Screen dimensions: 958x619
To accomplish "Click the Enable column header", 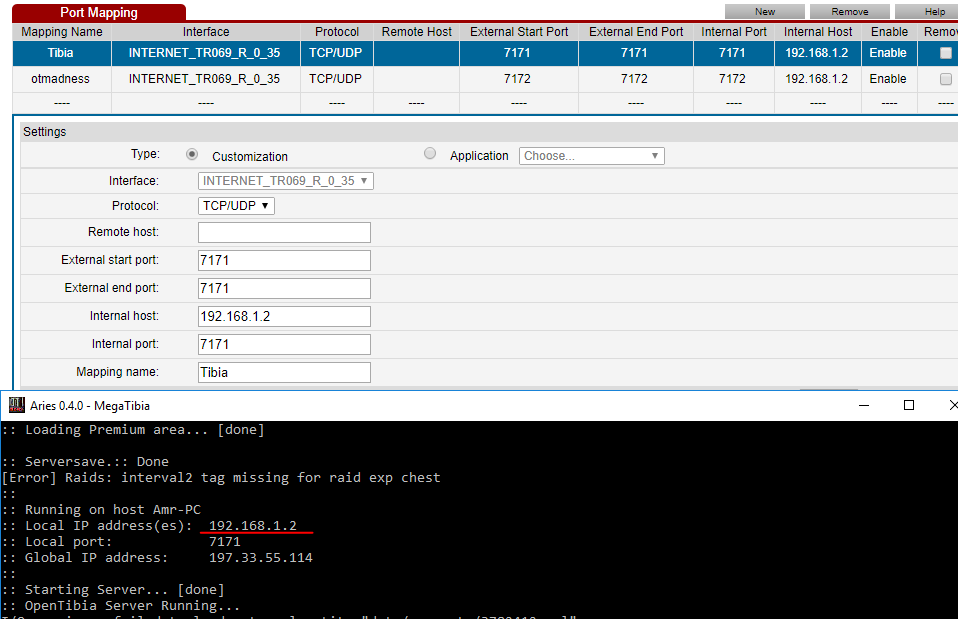I will pos(890,32).
